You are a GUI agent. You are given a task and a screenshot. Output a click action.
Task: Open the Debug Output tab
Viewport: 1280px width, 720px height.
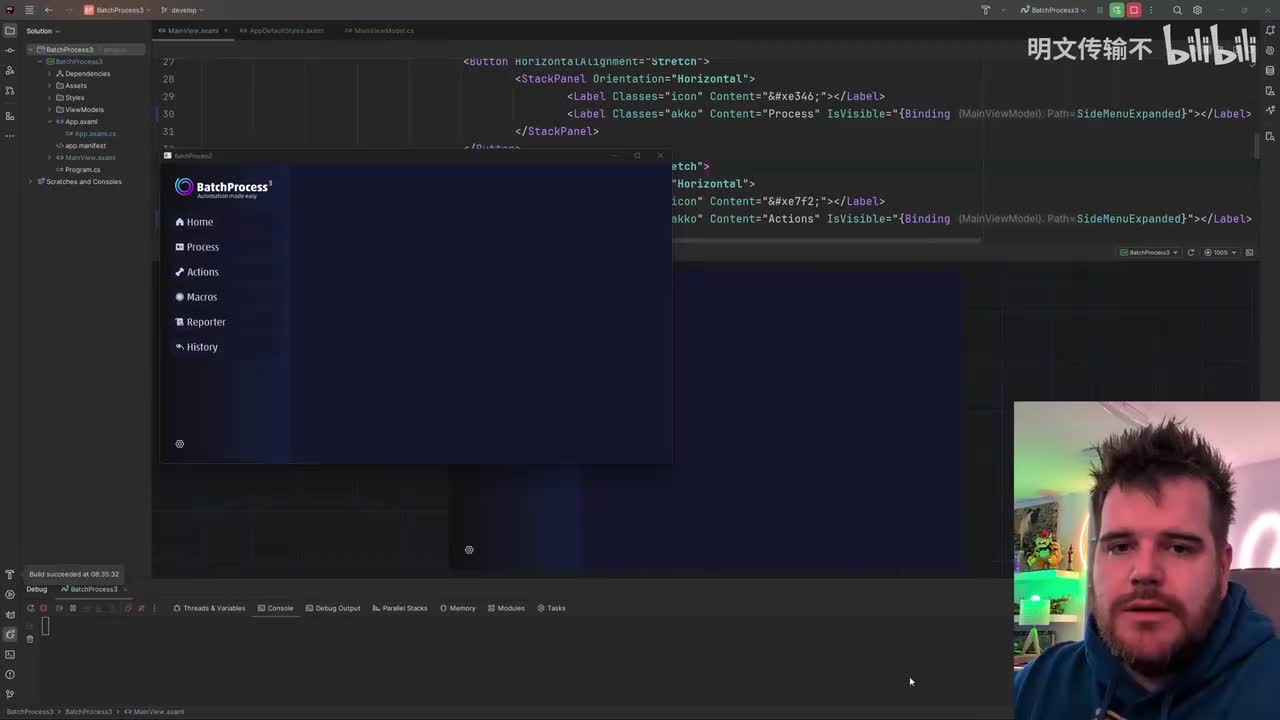(333, 608)
